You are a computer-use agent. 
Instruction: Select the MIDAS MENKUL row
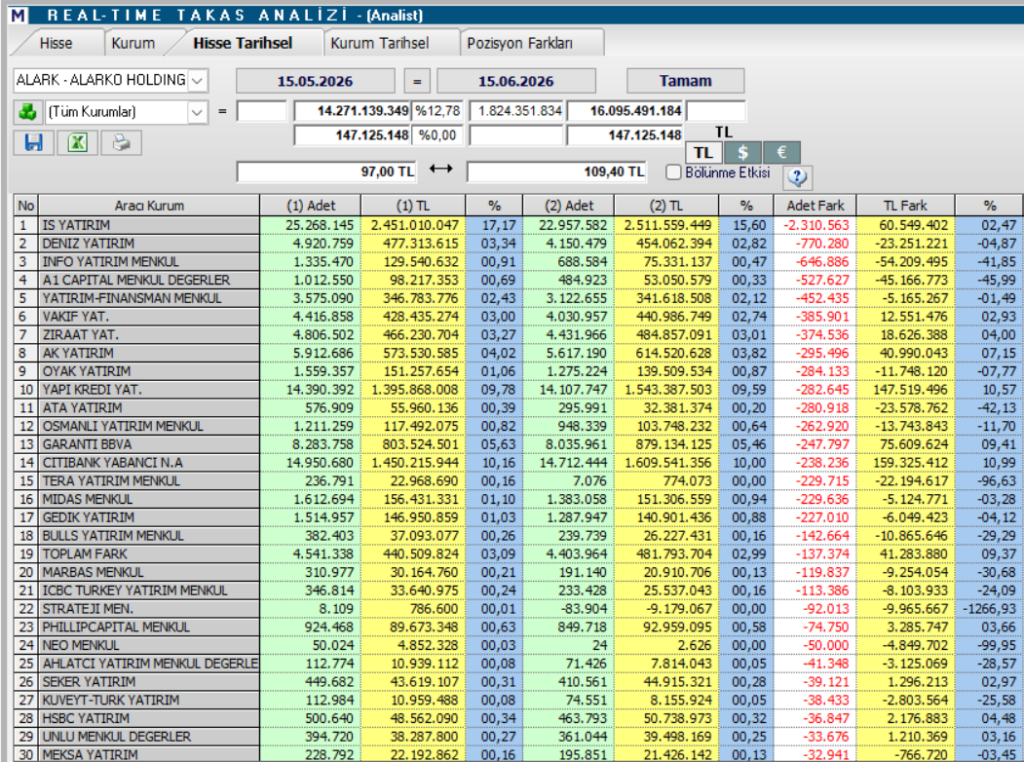pyautogui.click(x=519, y=500)
